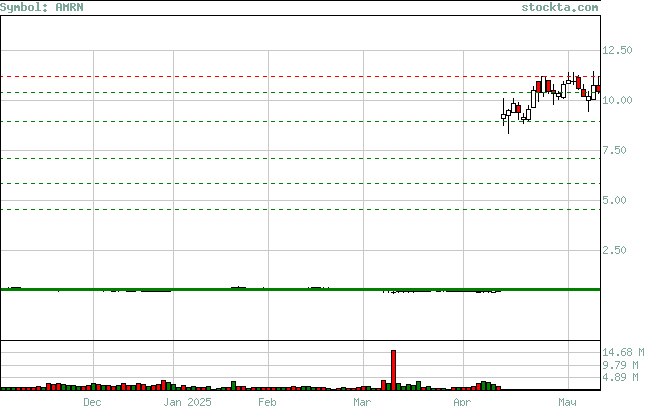Click the 'Symbol: AMRN' chart title
This screenshot has height=406, width=655.
(42, 8)
